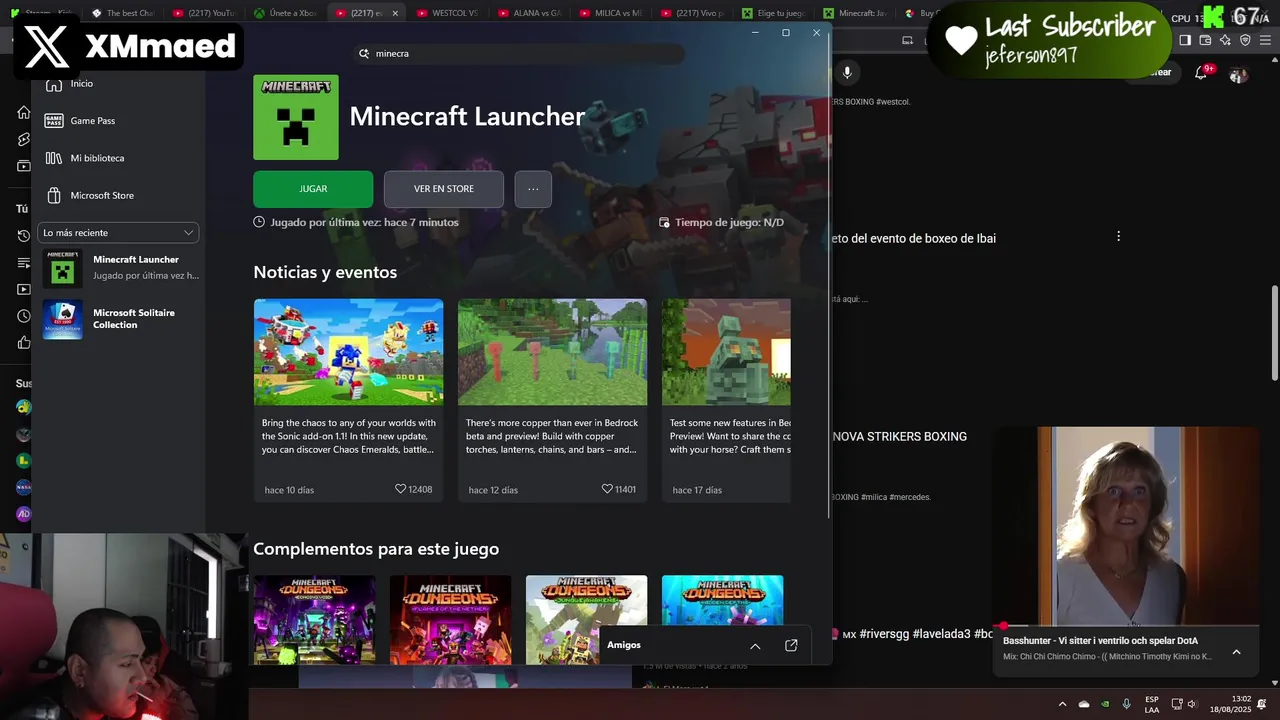Screen dimensions: 1280x720
Task: Focus the Xbox app search field containing minecra
Action: (x=520, y=53)
